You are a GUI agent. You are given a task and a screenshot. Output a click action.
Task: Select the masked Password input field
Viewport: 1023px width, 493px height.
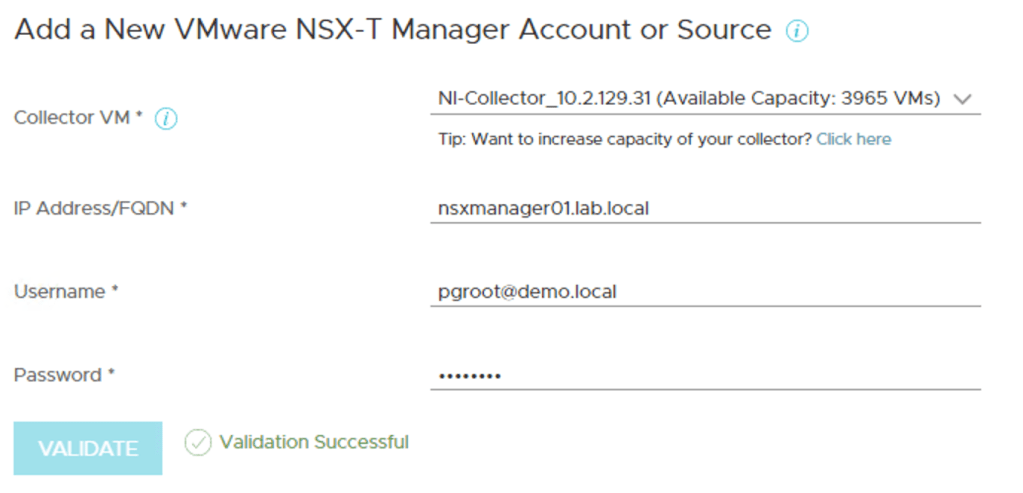pos(705,375)
